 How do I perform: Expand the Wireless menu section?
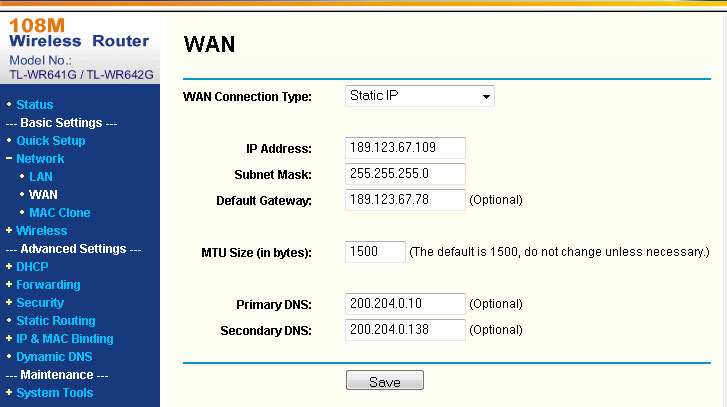click(x=41, y=231)
